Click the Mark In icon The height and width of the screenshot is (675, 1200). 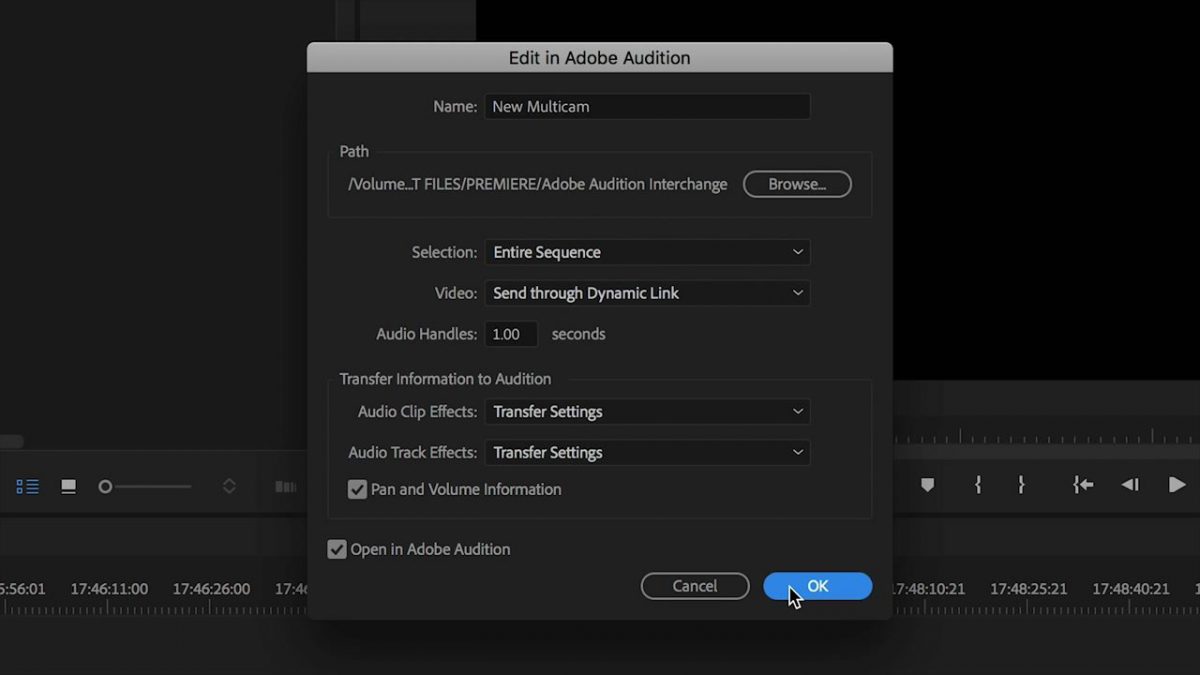tap(978, 485)
